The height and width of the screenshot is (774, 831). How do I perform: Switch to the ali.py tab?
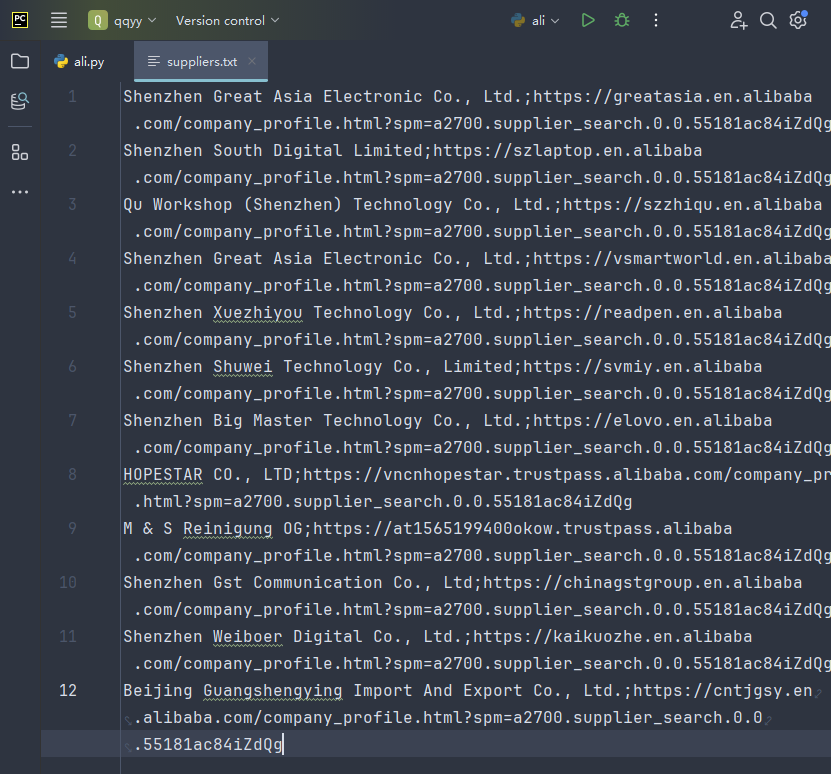coord(79,61)
